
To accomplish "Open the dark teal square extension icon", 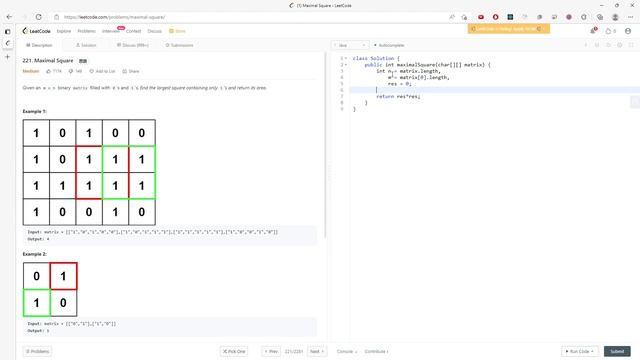I will pos(510,17).
